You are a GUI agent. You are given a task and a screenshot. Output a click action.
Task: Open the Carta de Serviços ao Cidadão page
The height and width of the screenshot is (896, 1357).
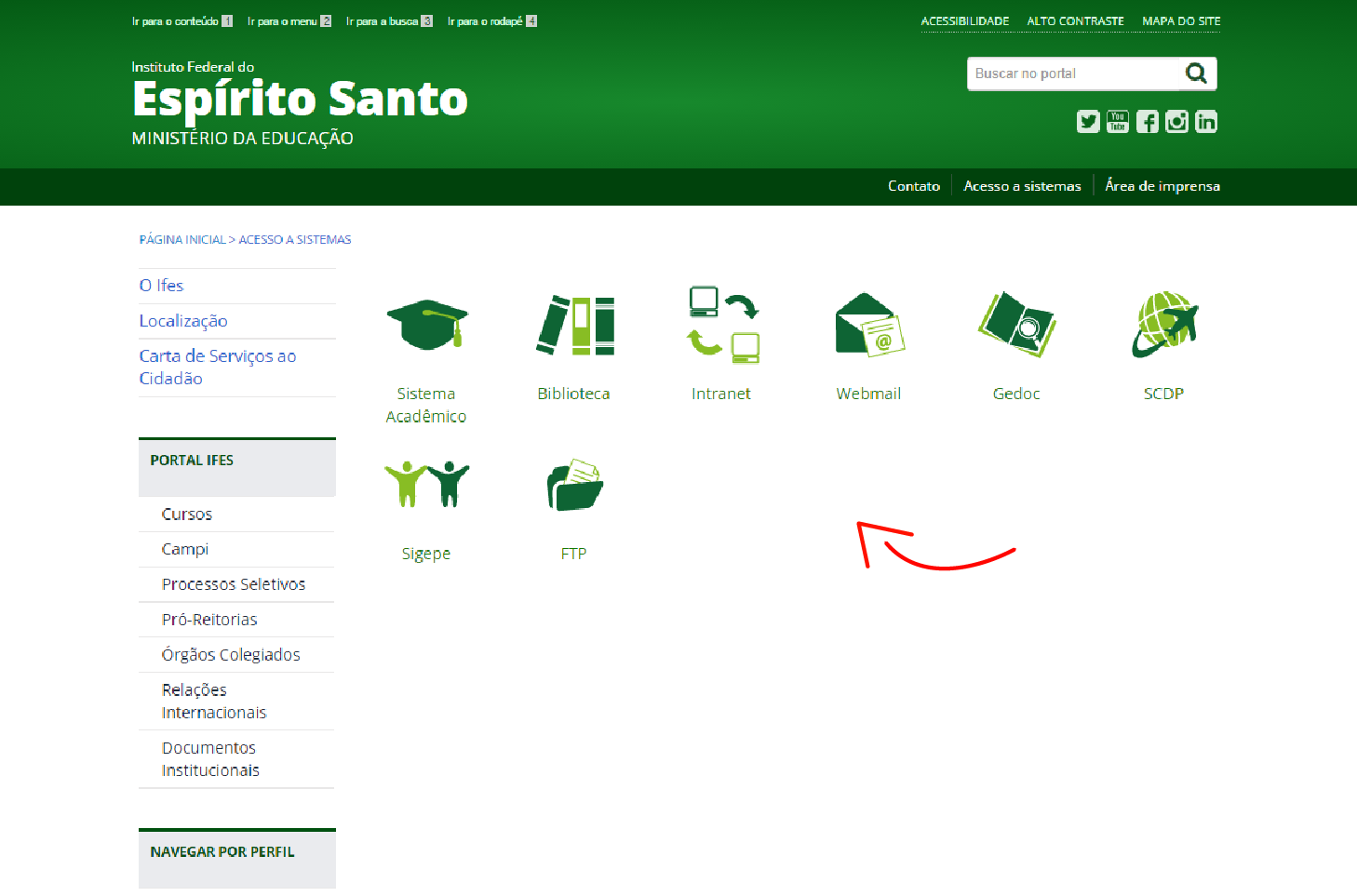point(217,367)
